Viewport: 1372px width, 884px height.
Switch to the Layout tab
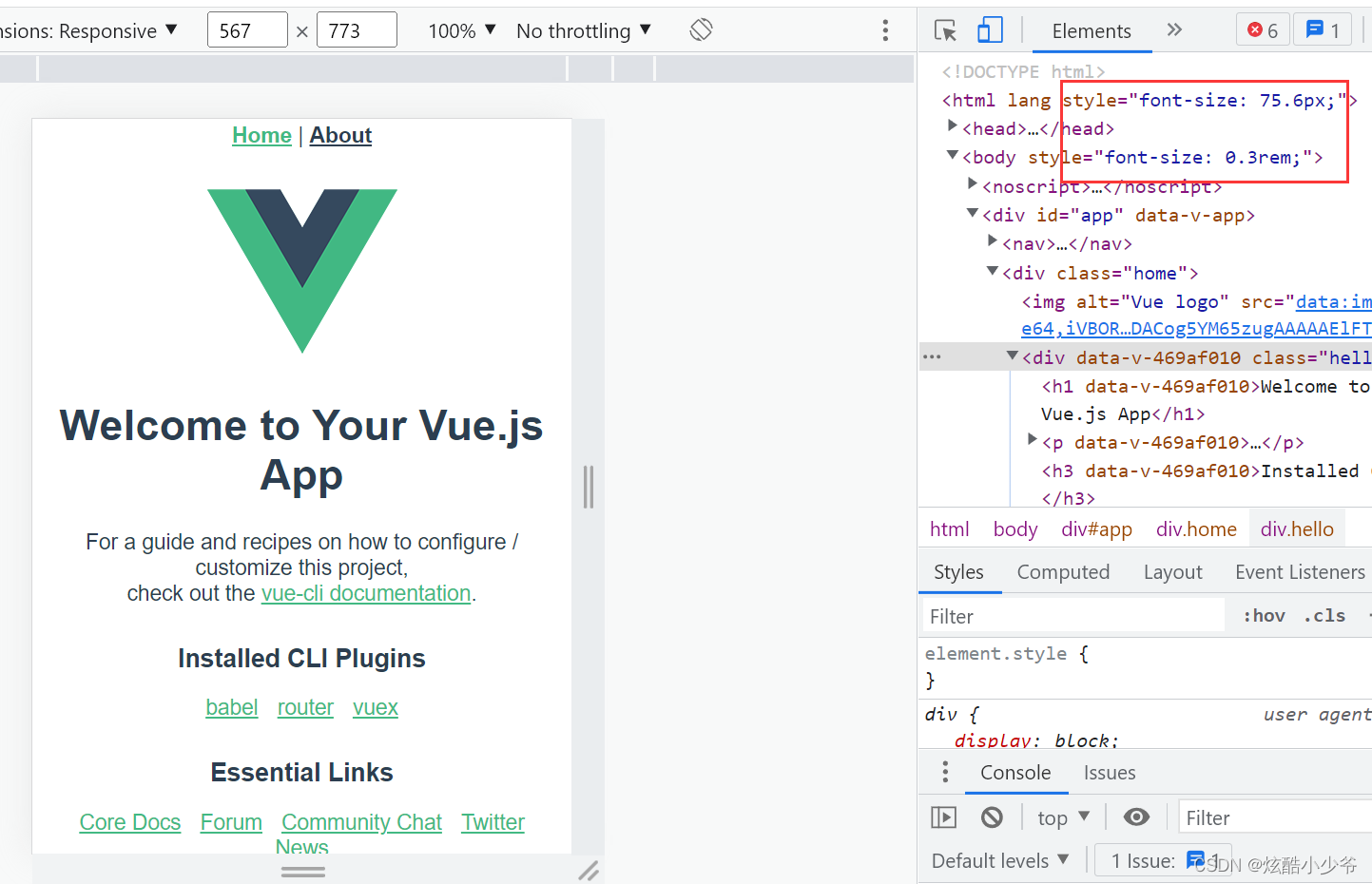tap(1172, 571)
